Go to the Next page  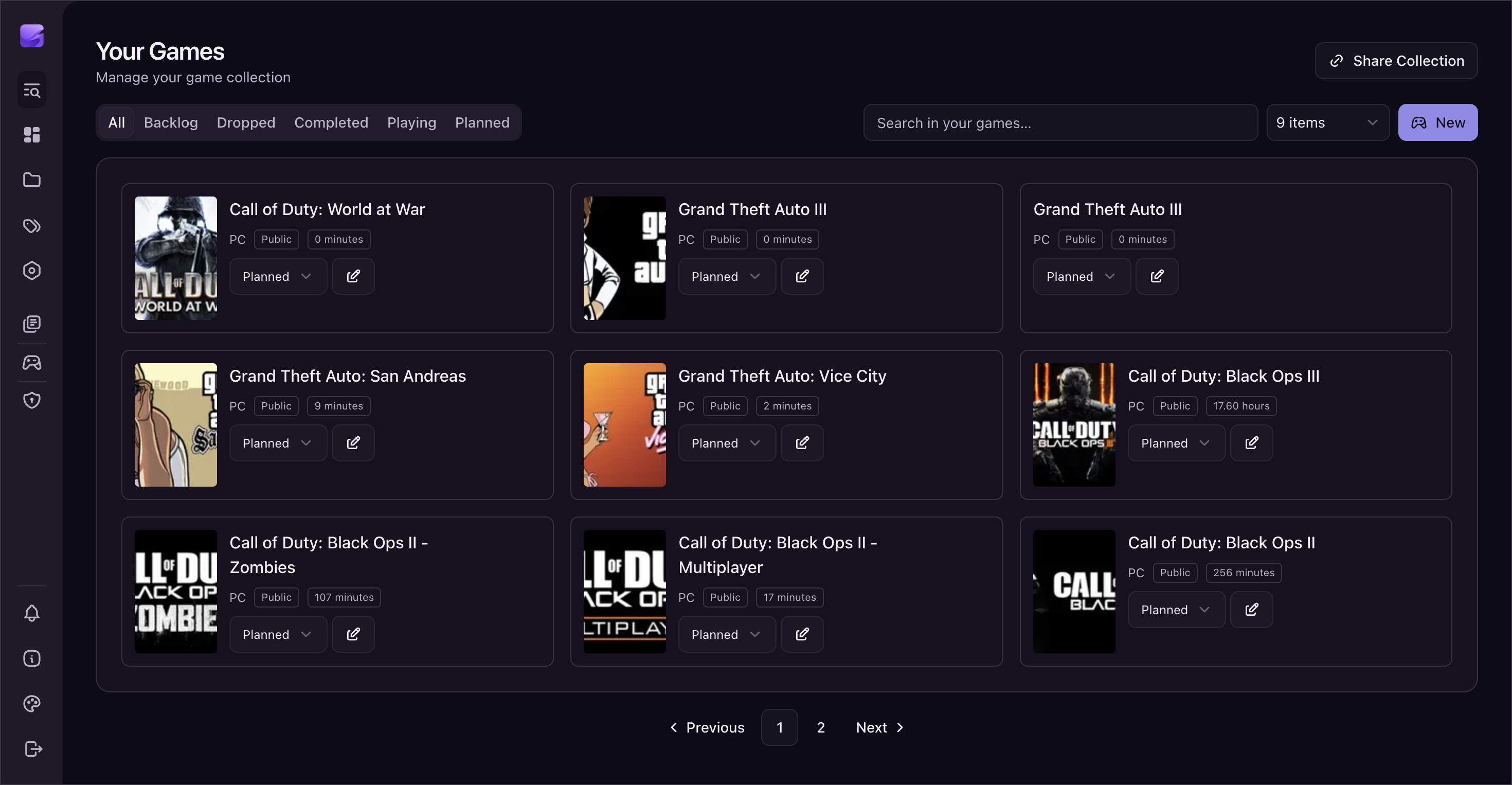[x=879, y=727]
